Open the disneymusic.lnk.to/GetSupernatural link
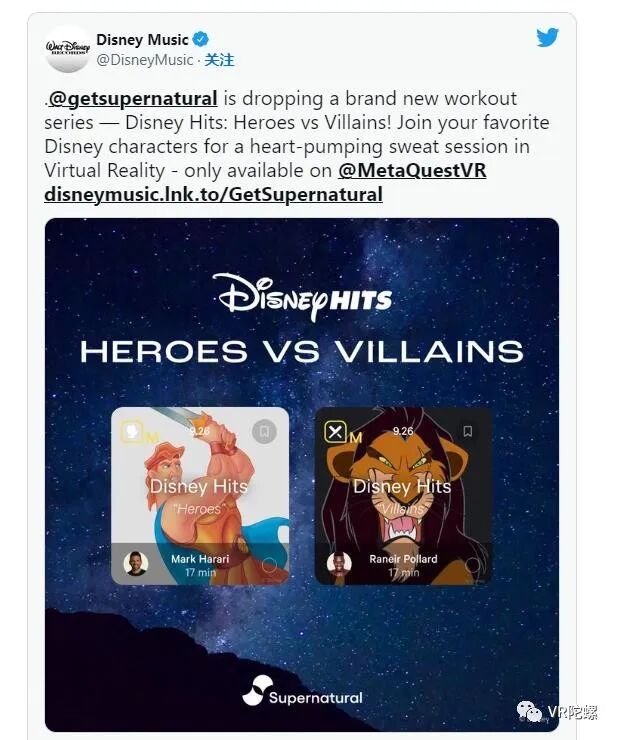 213,194
